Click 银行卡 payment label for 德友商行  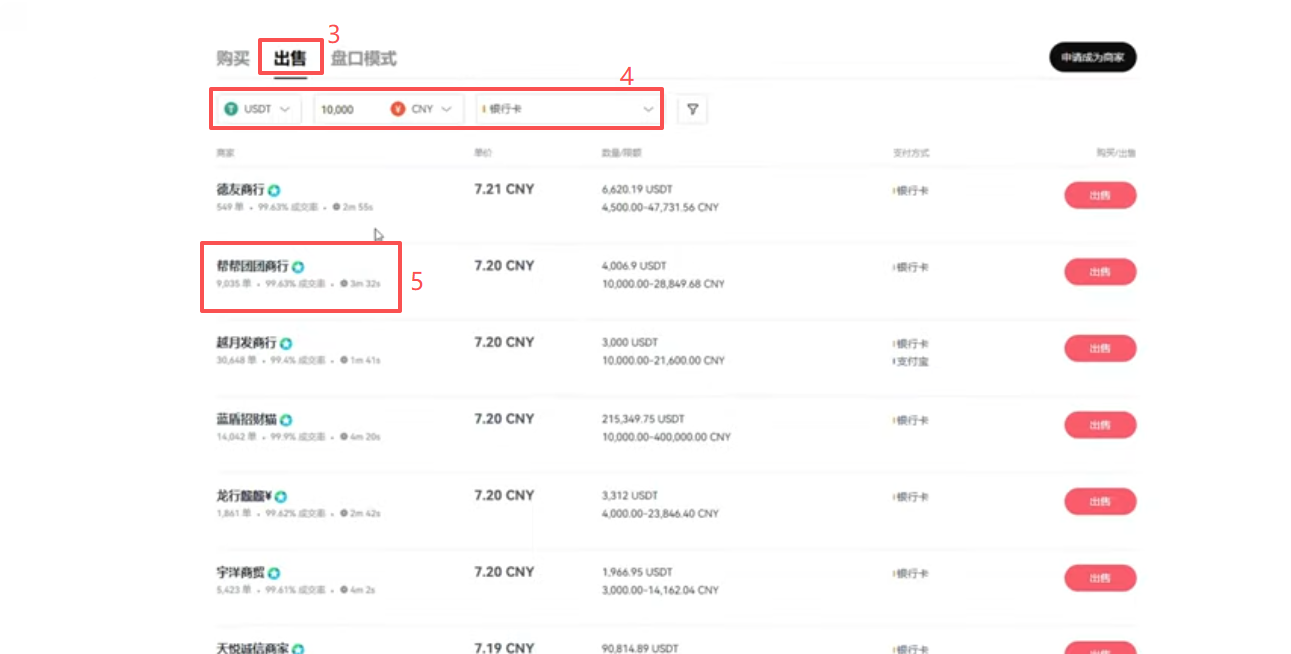911,190
